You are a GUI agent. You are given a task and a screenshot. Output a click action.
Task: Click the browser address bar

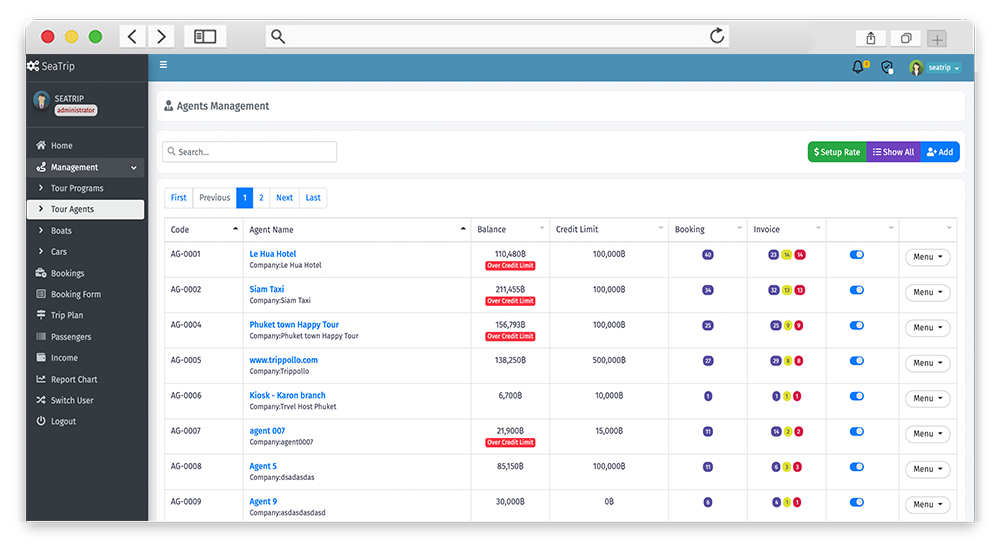[x=497, y=36]
